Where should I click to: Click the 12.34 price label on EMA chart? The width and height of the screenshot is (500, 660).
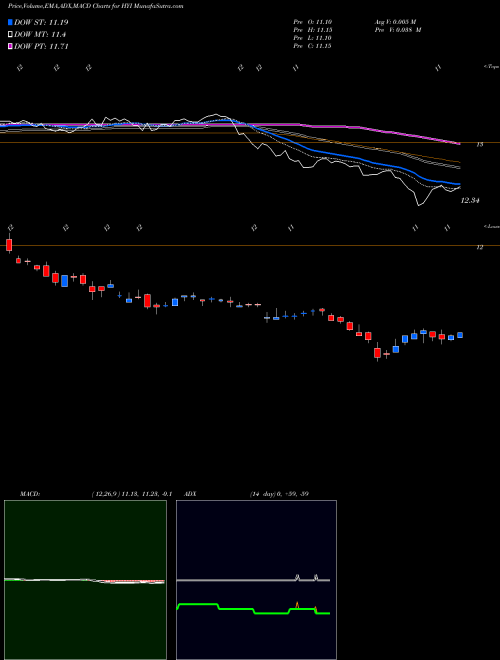(x=470, y=201)
